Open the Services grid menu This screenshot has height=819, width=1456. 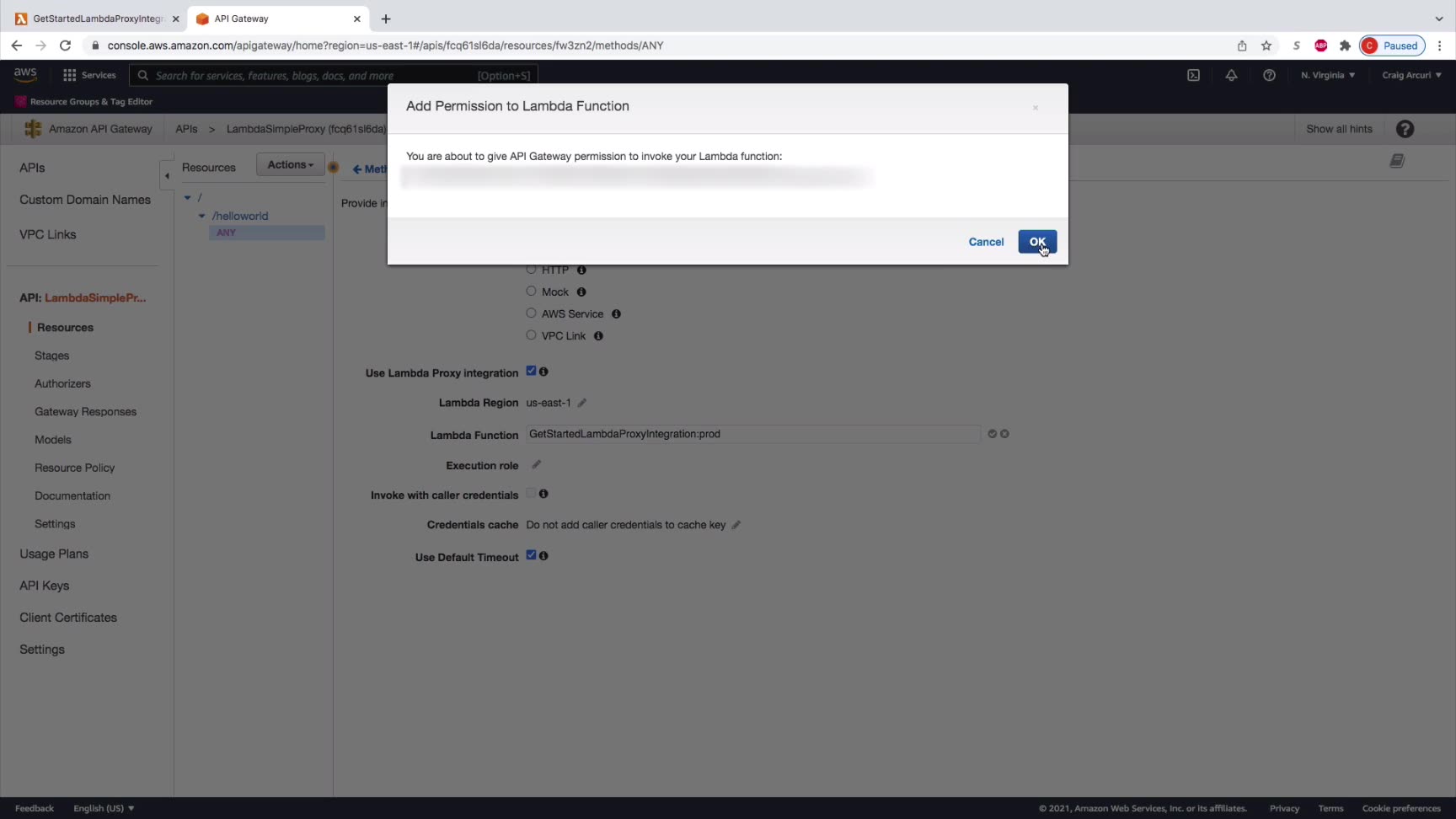coord(89,75)
